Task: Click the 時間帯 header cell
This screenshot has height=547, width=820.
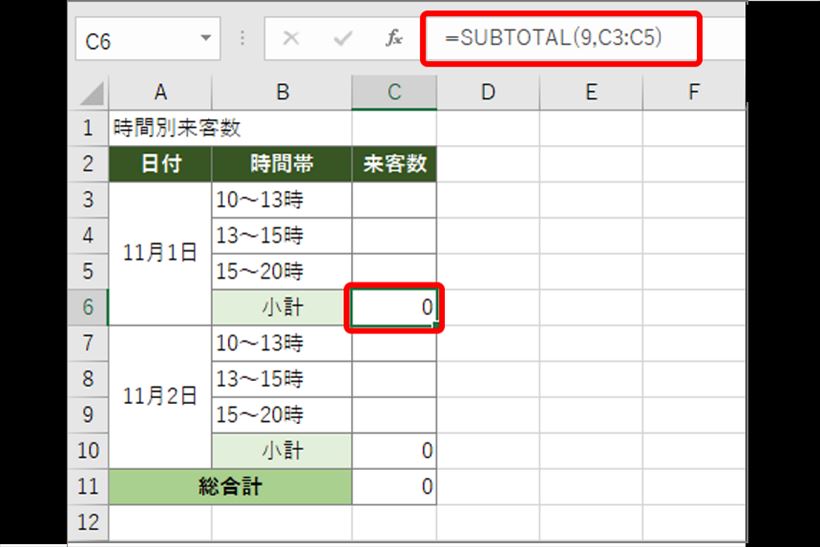Action: [282, 164]
